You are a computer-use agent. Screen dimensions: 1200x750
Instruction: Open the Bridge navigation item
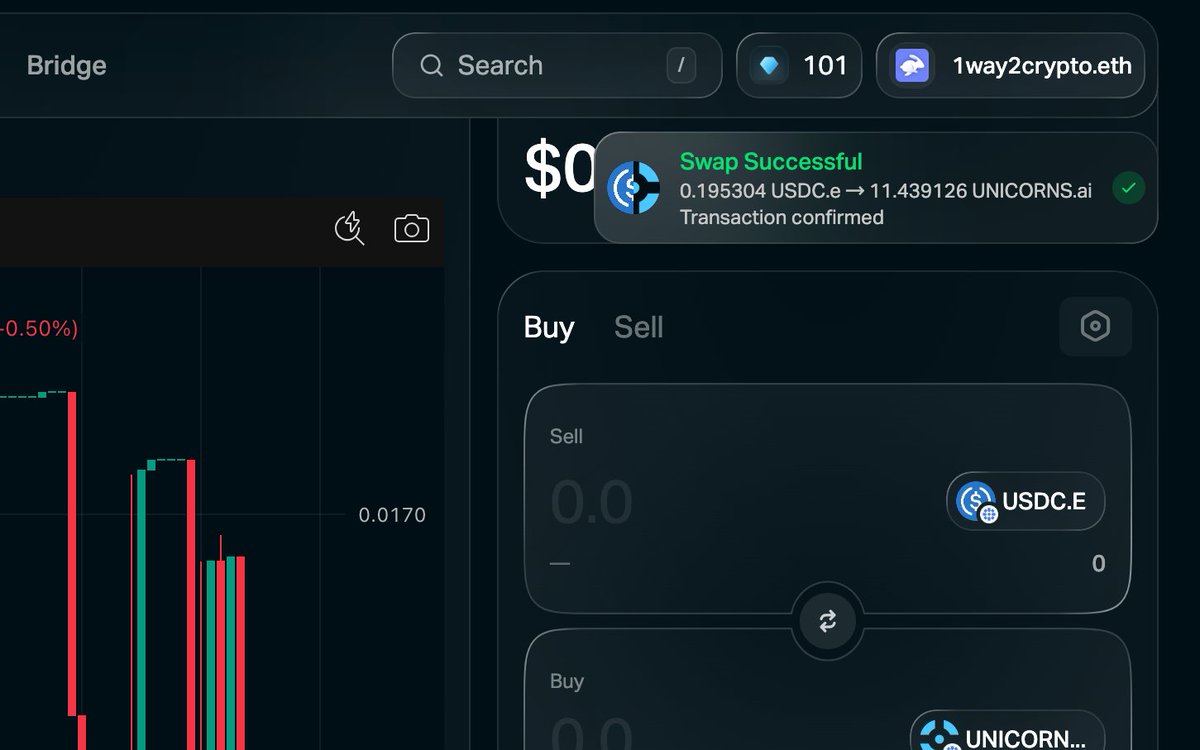(66, 66)
